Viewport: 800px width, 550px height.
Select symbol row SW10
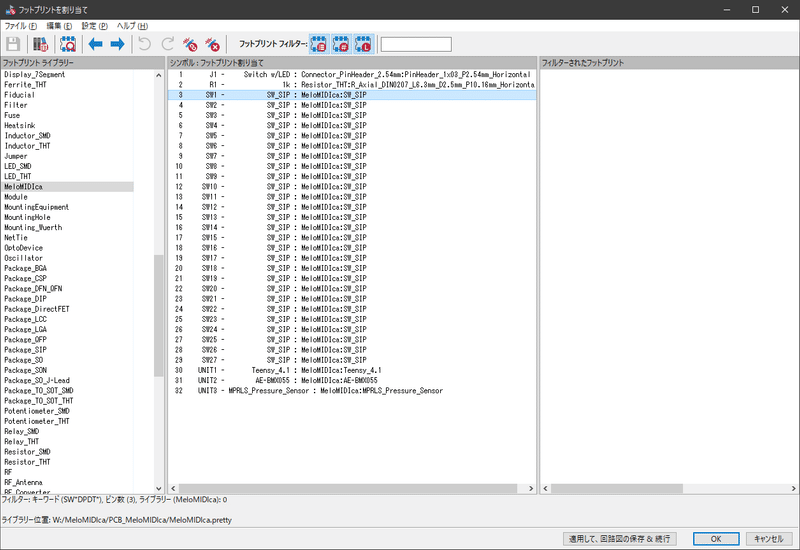(x=352, y=187)
